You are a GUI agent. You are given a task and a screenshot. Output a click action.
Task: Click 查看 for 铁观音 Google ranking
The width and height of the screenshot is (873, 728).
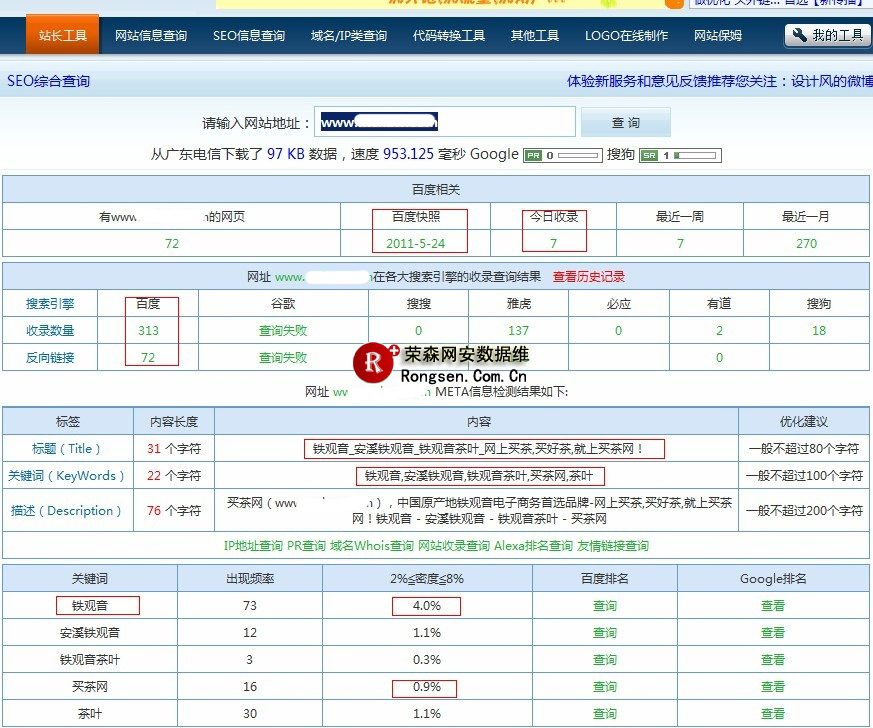point(772,606)
